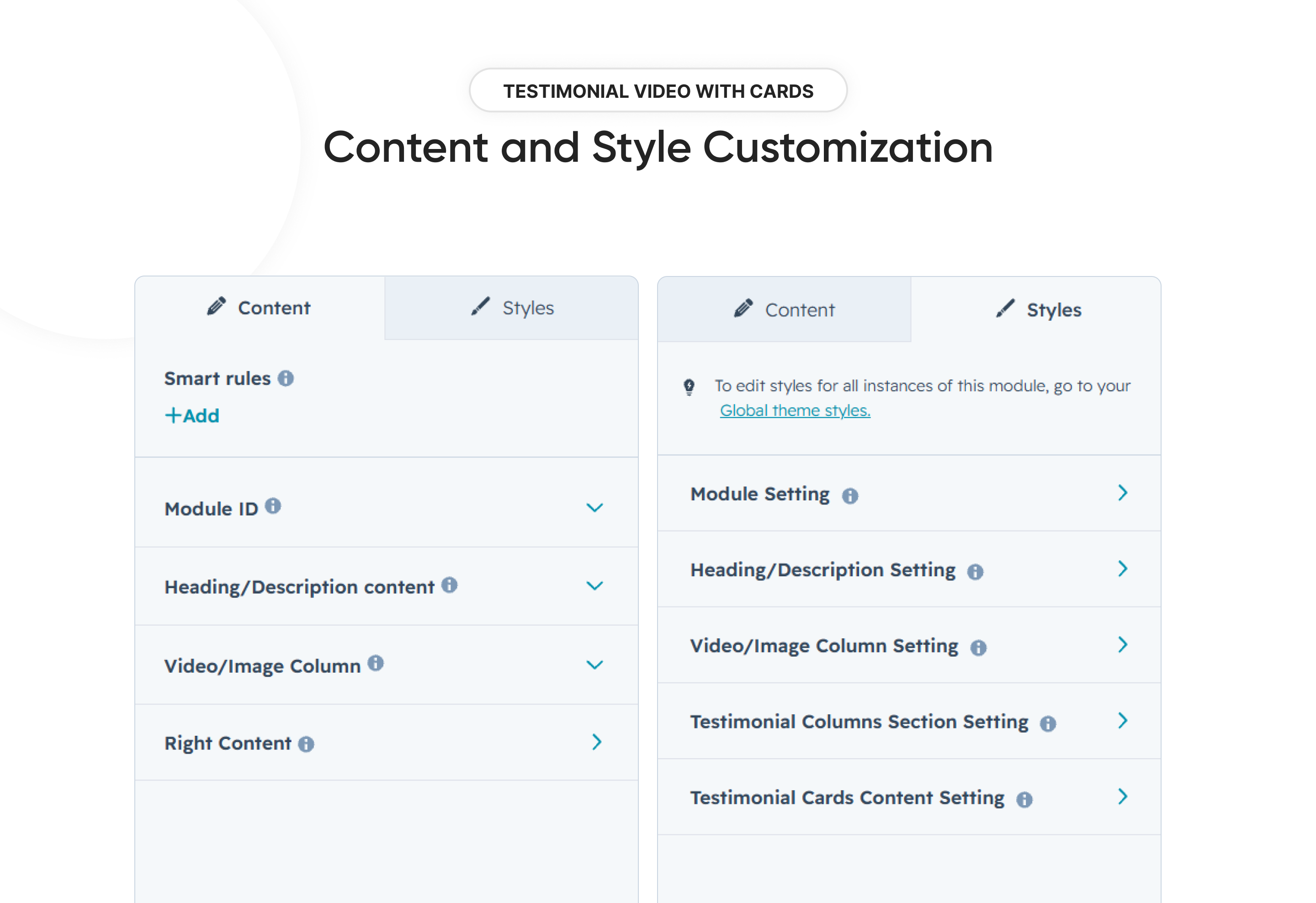Open Testimonial Cards Content Setting arrow
This screenshot has width=1316, height=903.
click(x=1123, y=797)
